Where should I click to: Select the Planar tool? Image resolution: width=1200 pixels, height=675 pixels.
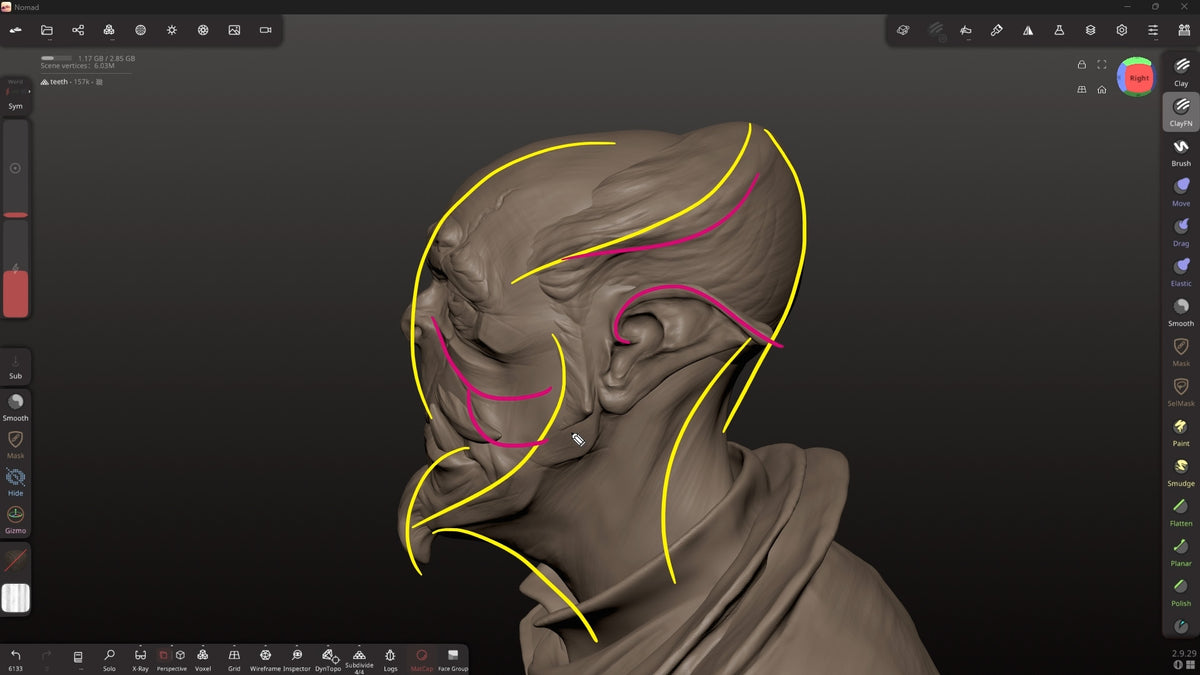1181,551
